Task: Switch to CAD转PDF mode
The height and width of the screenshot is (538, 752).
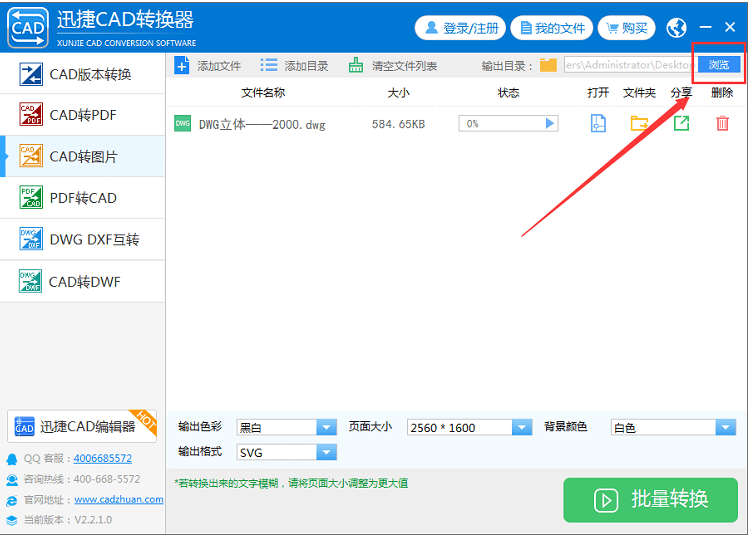Action: click(x=82, y=115)
